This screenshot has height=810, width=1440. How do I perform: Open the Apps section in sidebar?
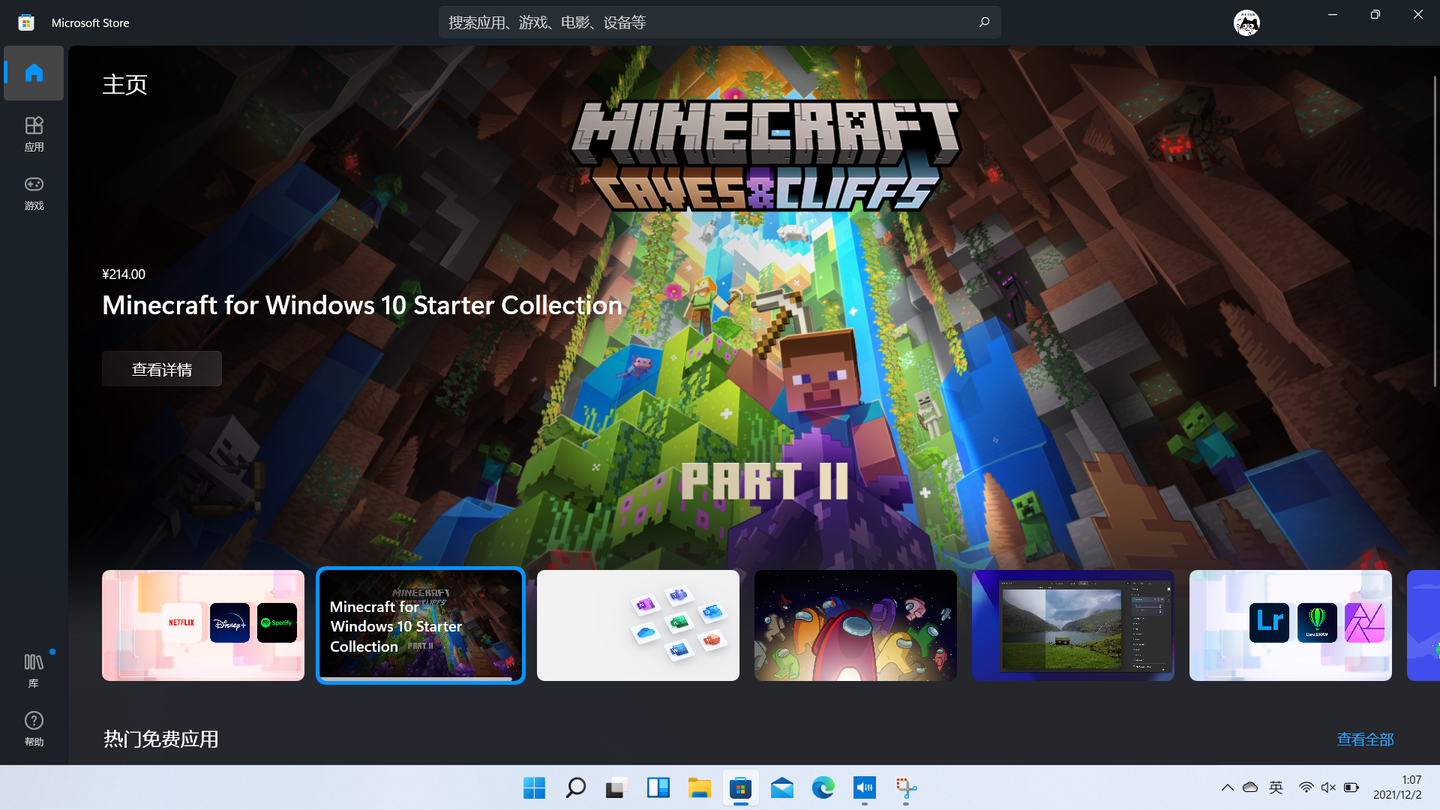coord(34,133)
